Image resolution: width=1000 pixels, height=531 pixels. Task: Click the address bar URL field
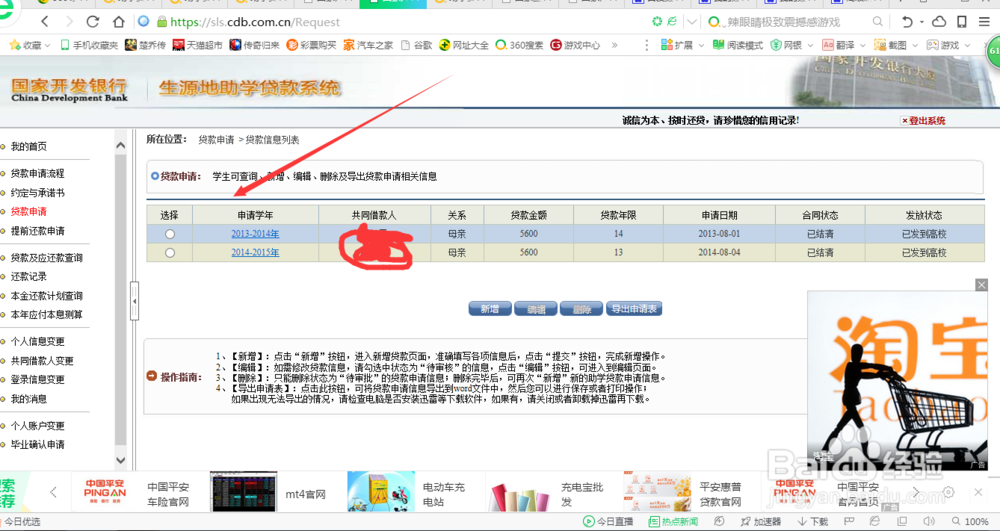click(x=255, y=22)
